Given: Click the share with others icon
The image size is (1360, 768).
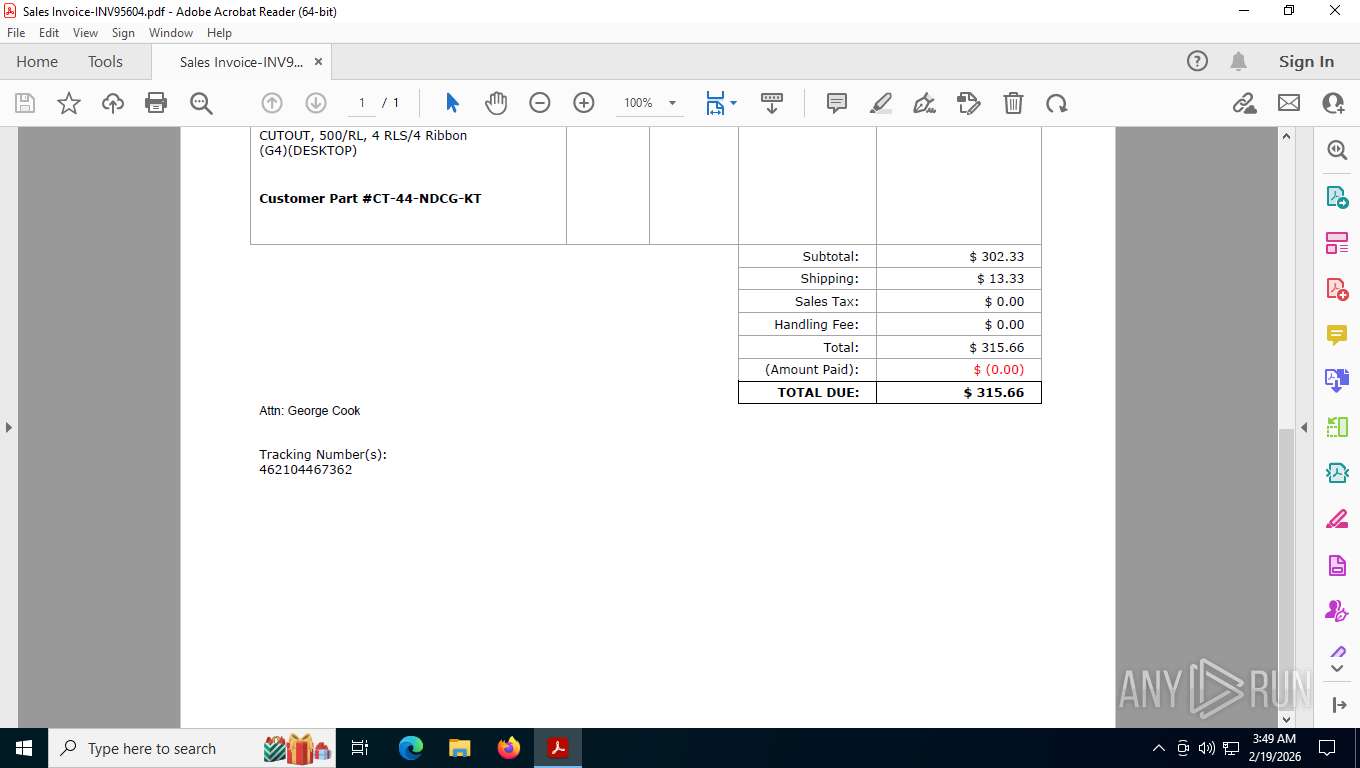Looking at the screenshot, I should tap(1333, 103).
